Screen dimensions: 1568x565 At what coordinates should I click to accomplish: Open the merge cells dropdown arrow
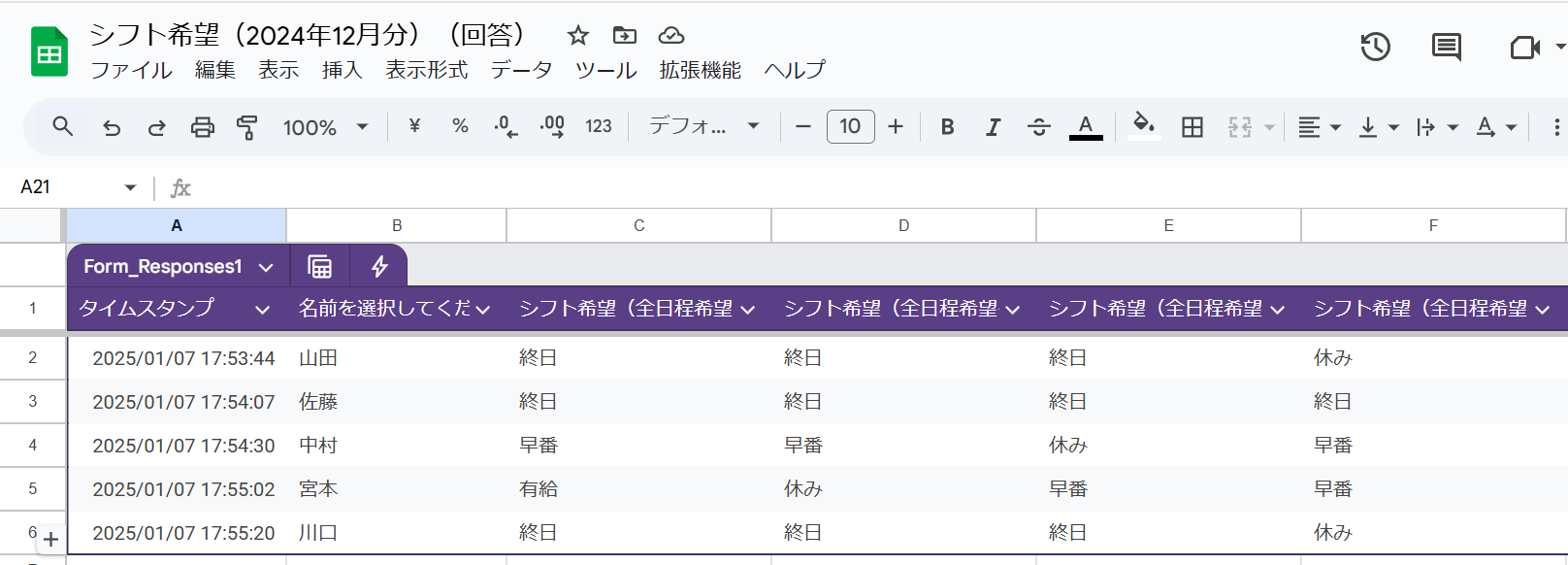click(x=1269, y=127)
